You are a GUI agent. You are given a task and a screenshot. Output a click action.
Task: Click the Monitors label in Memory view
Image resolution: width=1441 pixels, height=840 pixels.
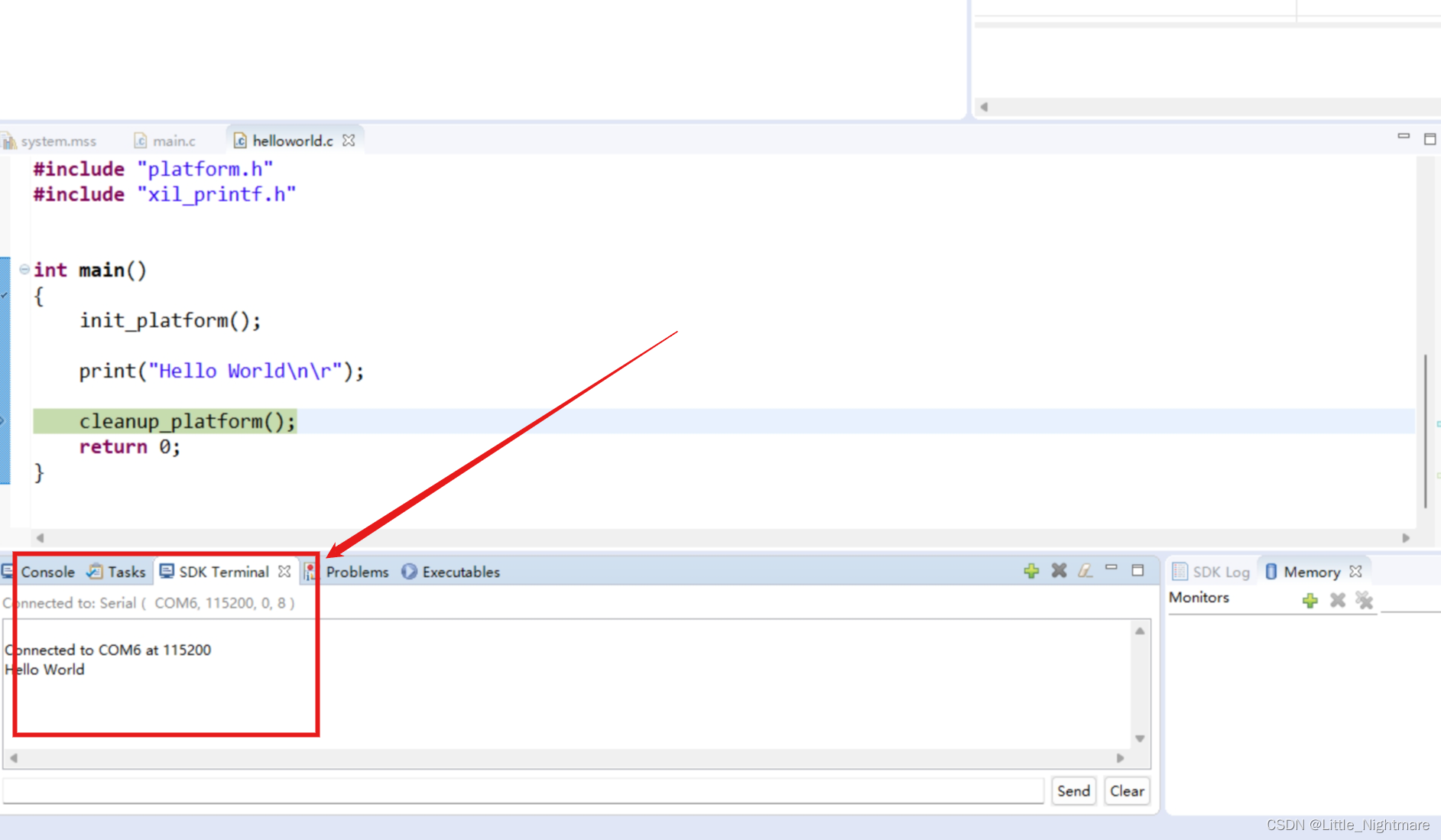(x=1199, y=598)
